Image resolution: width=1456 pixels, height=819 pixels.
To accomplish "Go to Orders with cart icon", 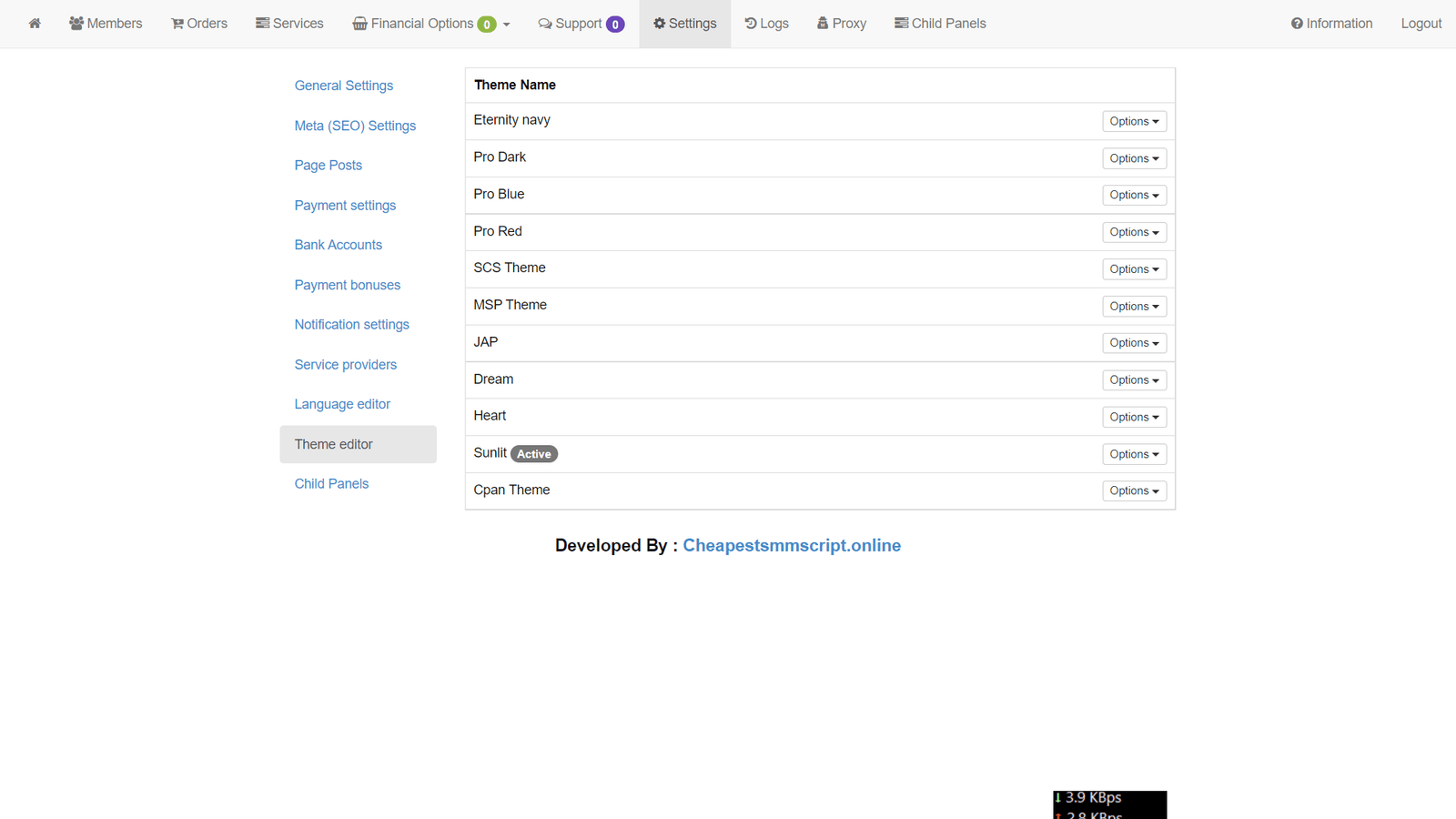I will [x=177, y=24].
